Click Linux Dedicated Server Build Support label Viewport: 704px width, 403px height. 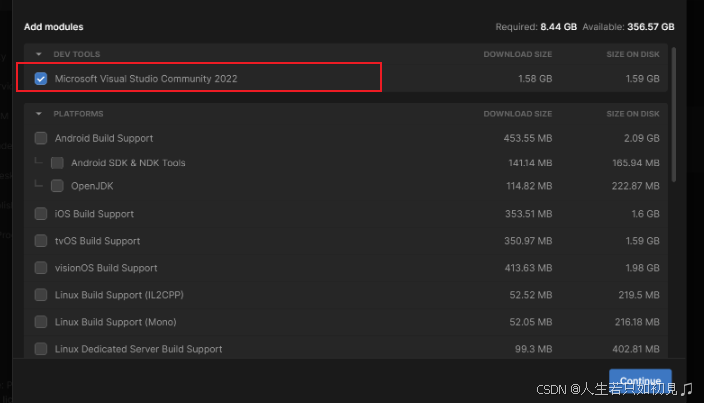click(138, 349)
